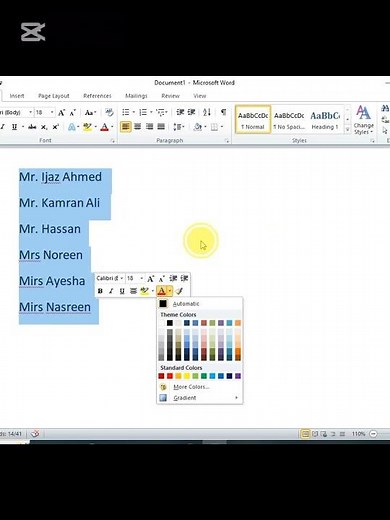The image size is (390, 520).
Task: Toggle Italic in mini toolbar
Action: (x=111, y=291)
